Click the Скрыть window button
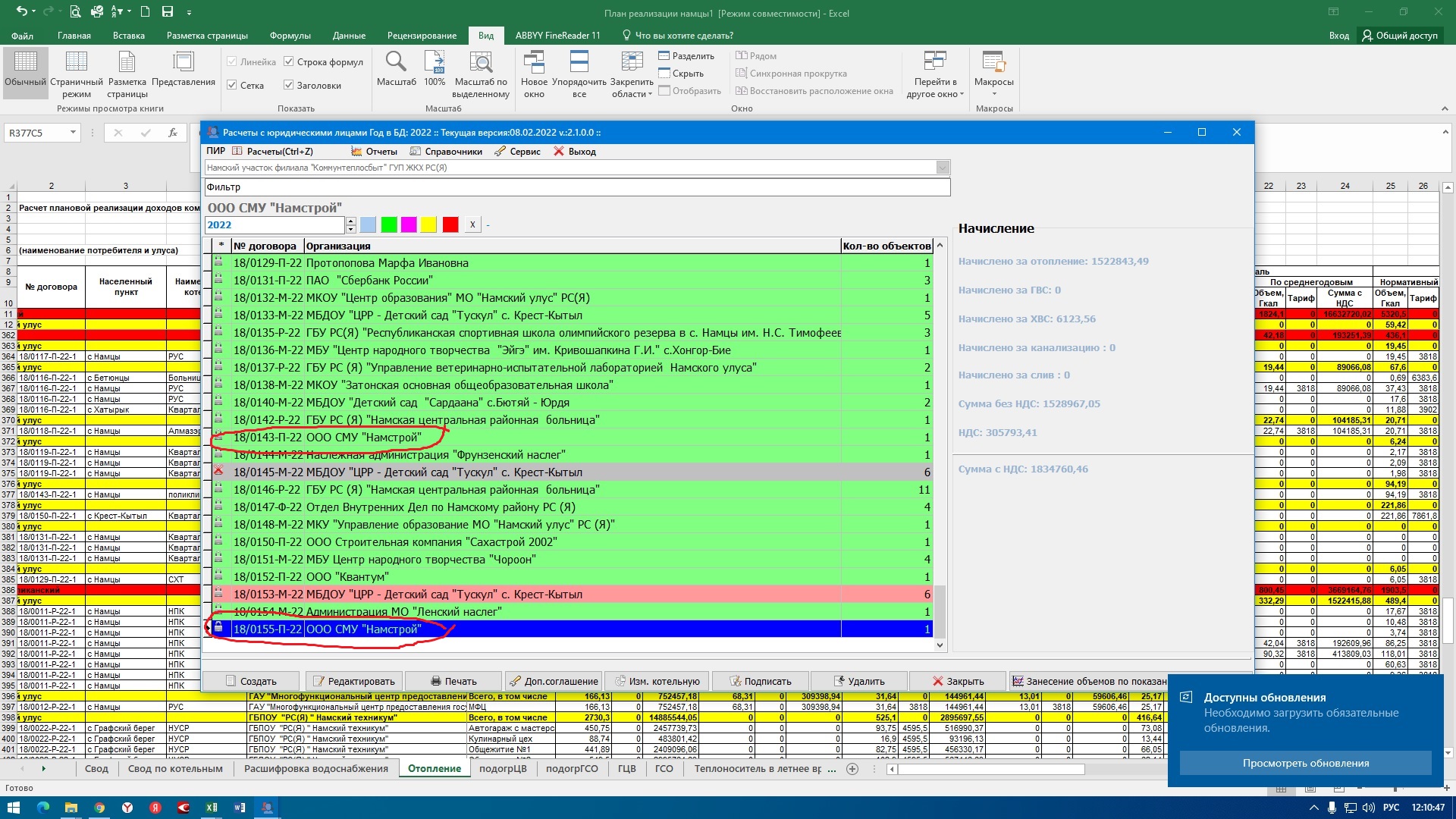The width and height of the screenshot is (1456, 819). coord(681,74)
